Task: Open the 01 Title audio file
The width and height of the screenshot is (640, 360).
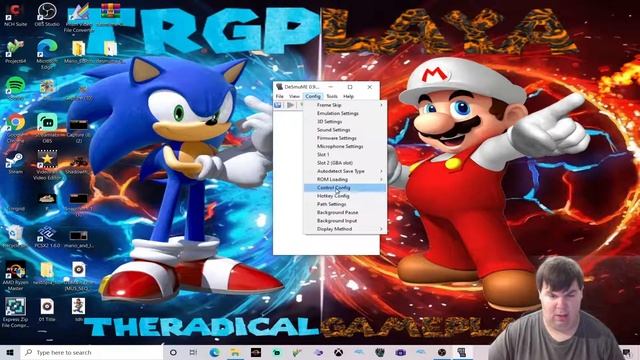Action: click(47, 310)
